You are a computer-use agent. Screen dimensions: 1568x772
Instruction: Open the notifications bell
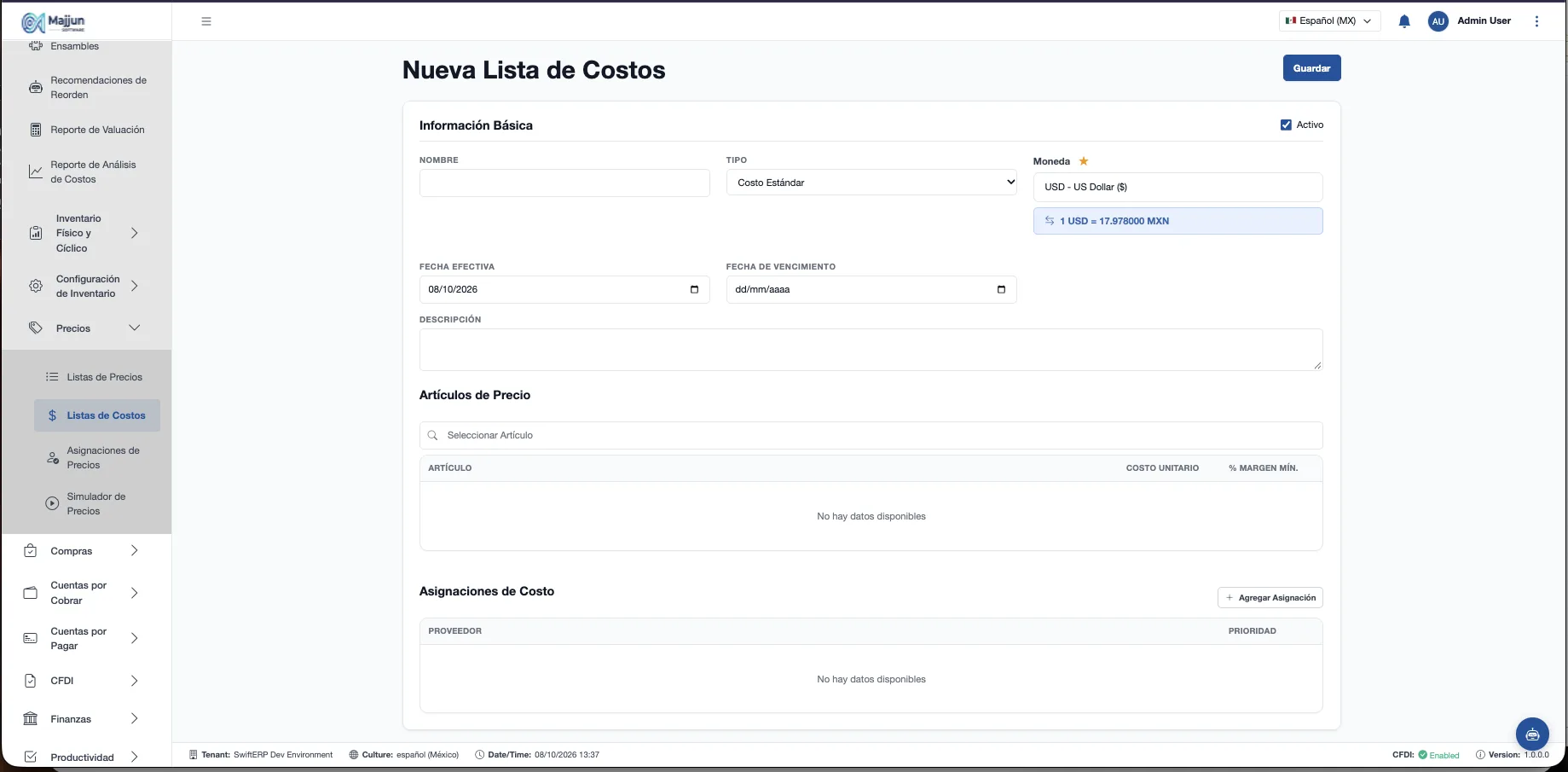1404,21
